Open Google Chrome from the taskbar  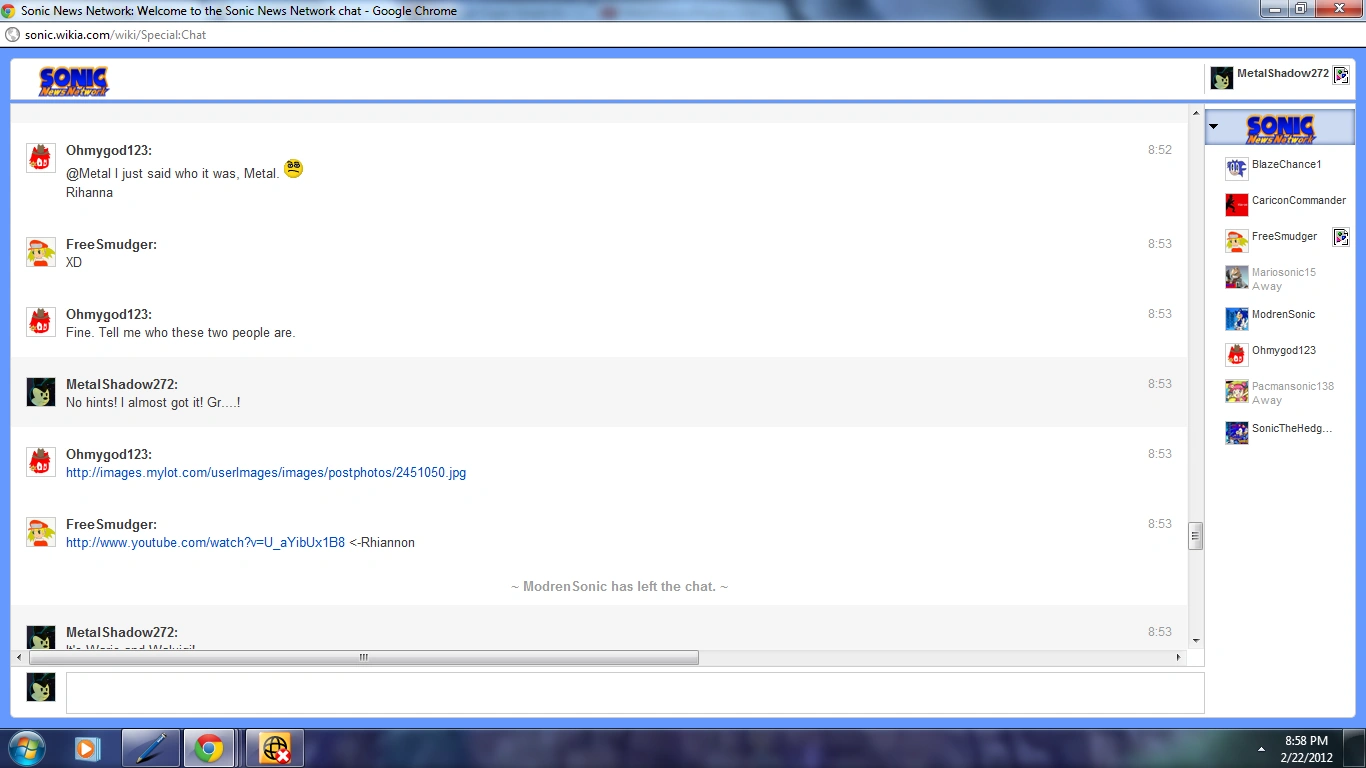(209, 748)
